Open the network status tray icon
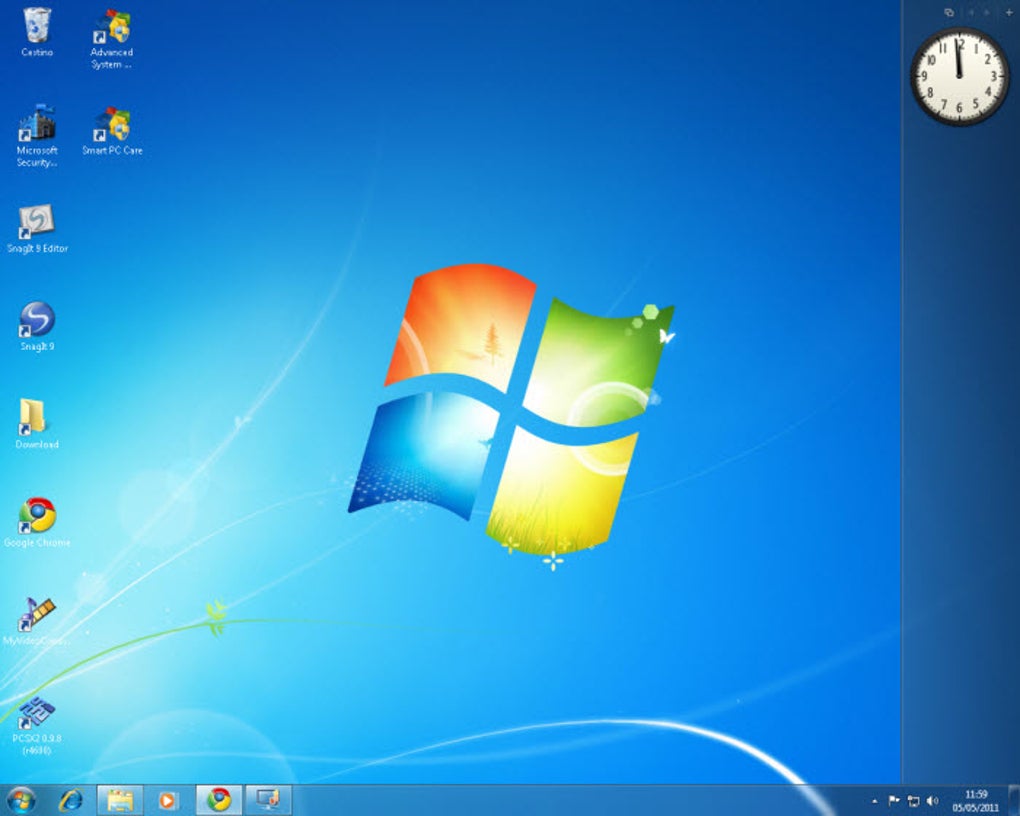1020x816 pixels. click(913, 801)
